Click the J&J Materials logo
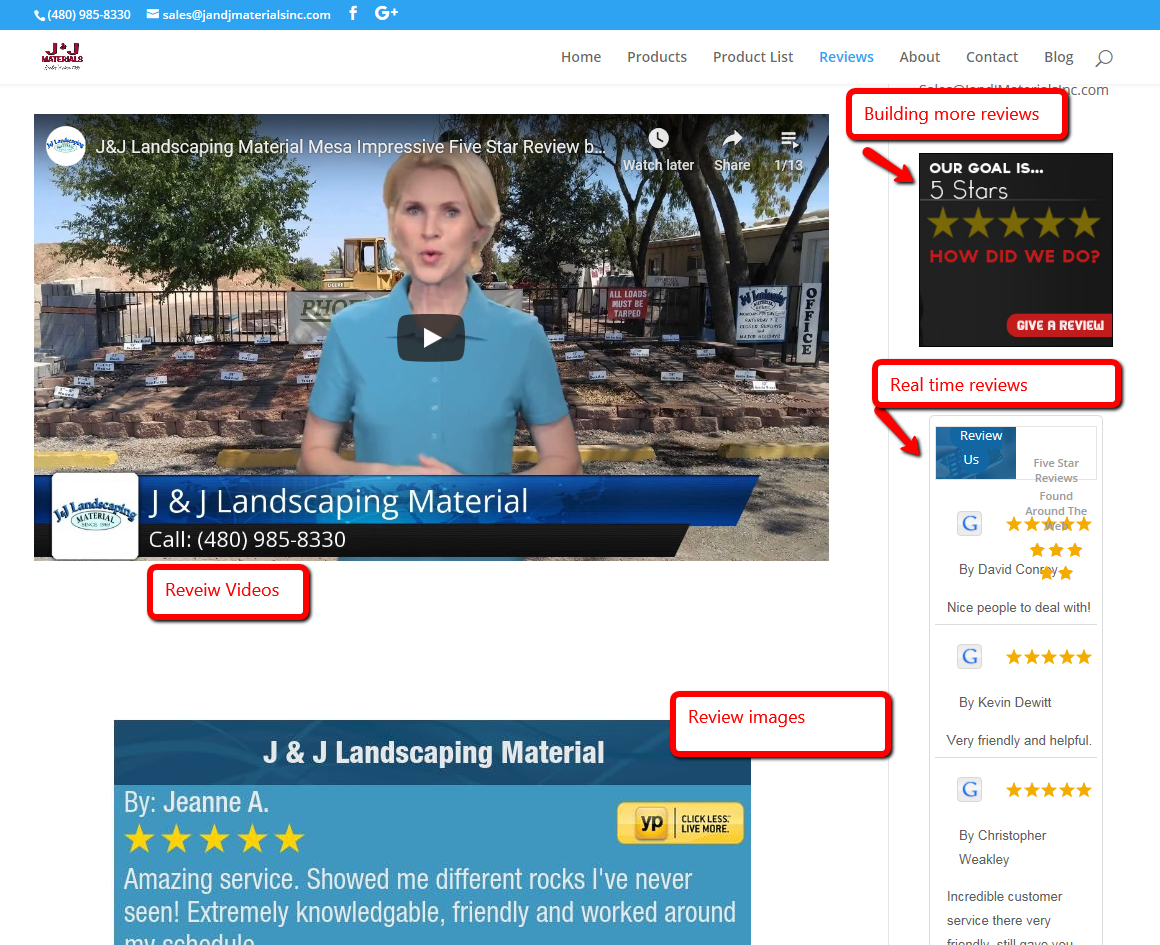The width and height of the screenshot is (1160, 945). tap(62, 56)
